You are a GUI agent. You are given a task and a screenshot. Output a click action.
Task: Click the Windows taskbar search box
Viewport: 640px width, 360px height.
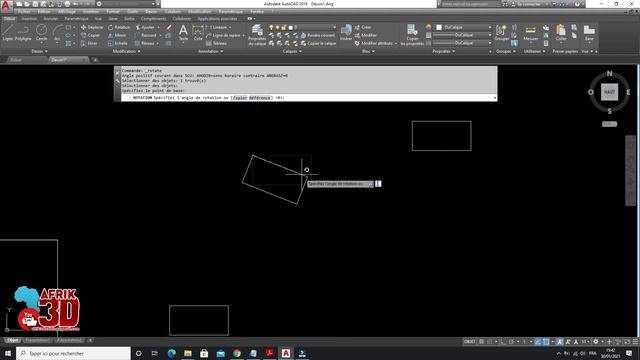73,353
